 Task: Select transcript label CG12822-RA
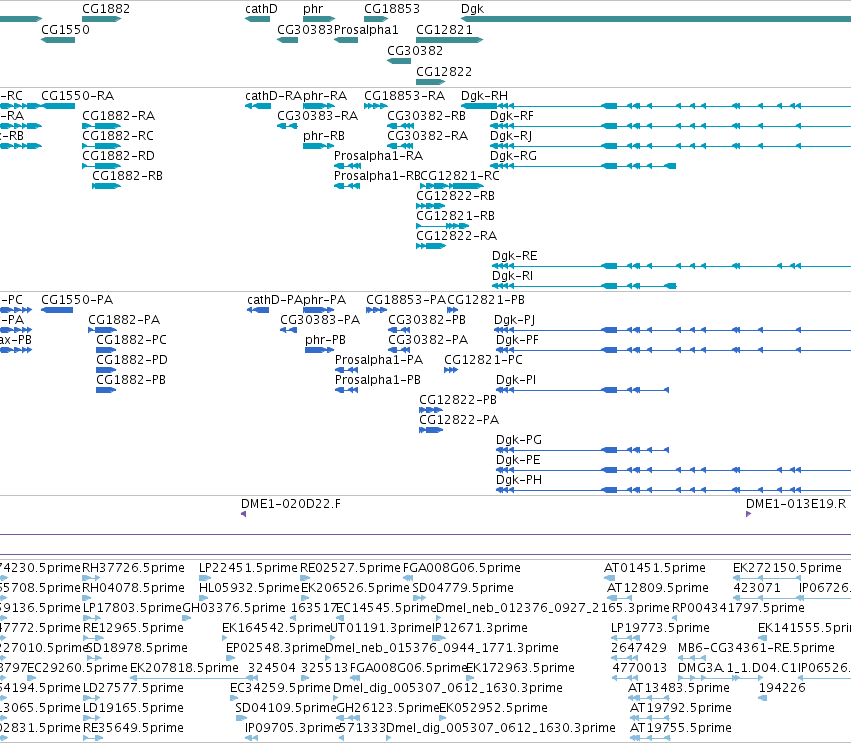click(x=456, y=236)
